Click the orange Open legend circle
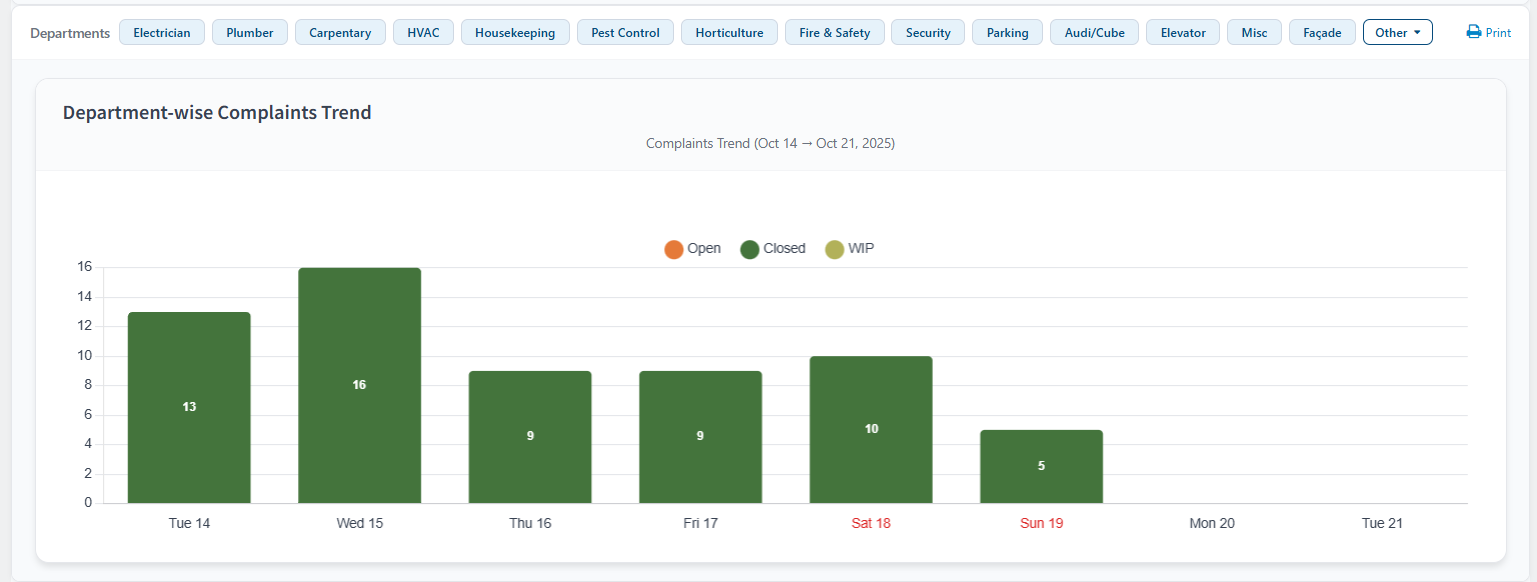Viewport: 1537px width, 582px height. [x=674, y=249]
